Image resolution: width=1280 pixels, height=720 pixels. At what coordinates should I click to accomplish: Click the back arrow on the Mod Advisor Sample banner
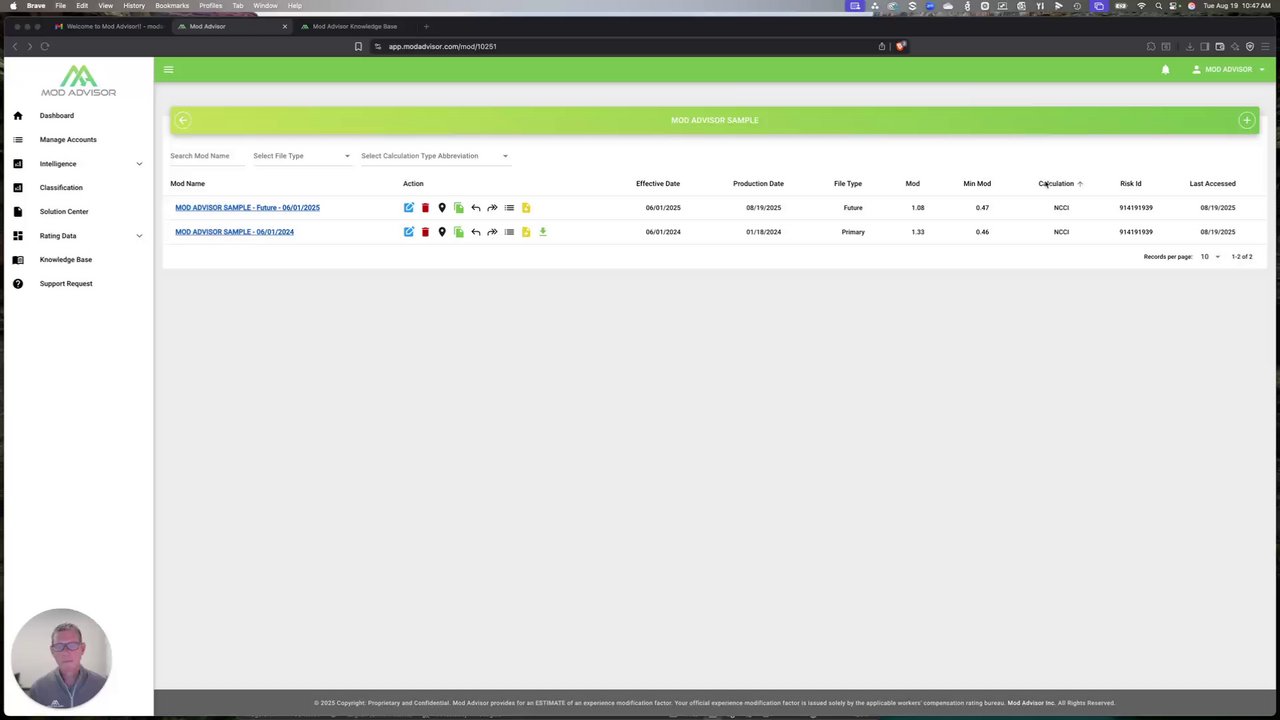(183, 120)
